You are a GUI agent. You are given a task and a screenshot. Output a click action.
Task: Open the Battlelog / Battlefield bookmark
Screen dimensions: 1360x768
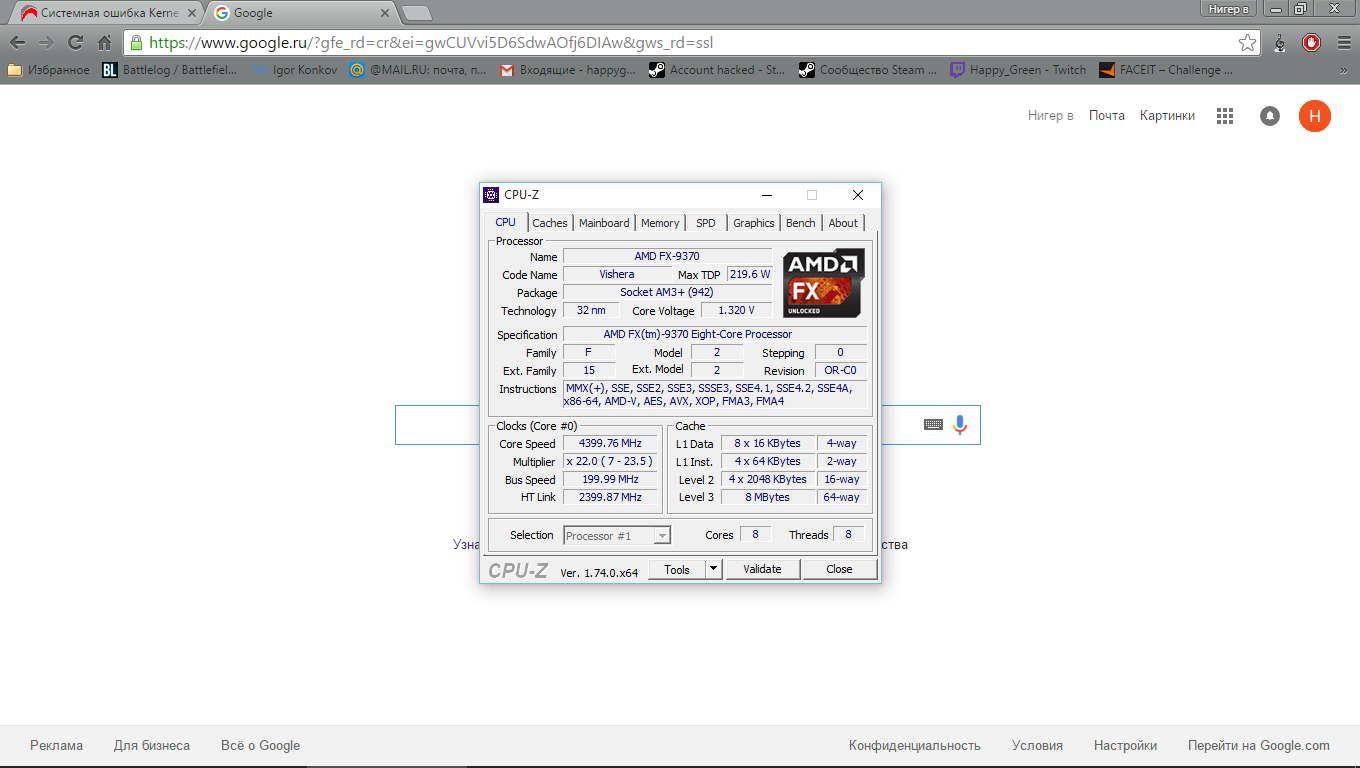point(170,70)
